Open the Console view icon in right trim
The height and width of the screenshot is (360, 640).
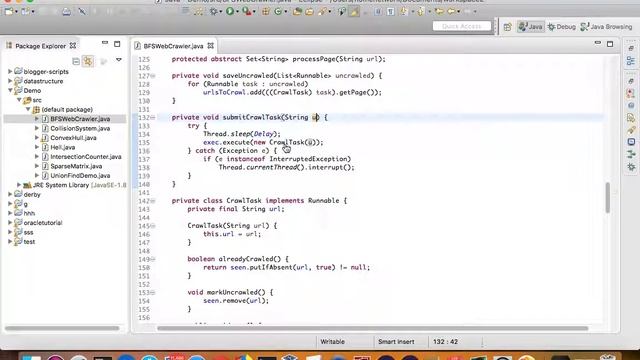coord(631,142)
